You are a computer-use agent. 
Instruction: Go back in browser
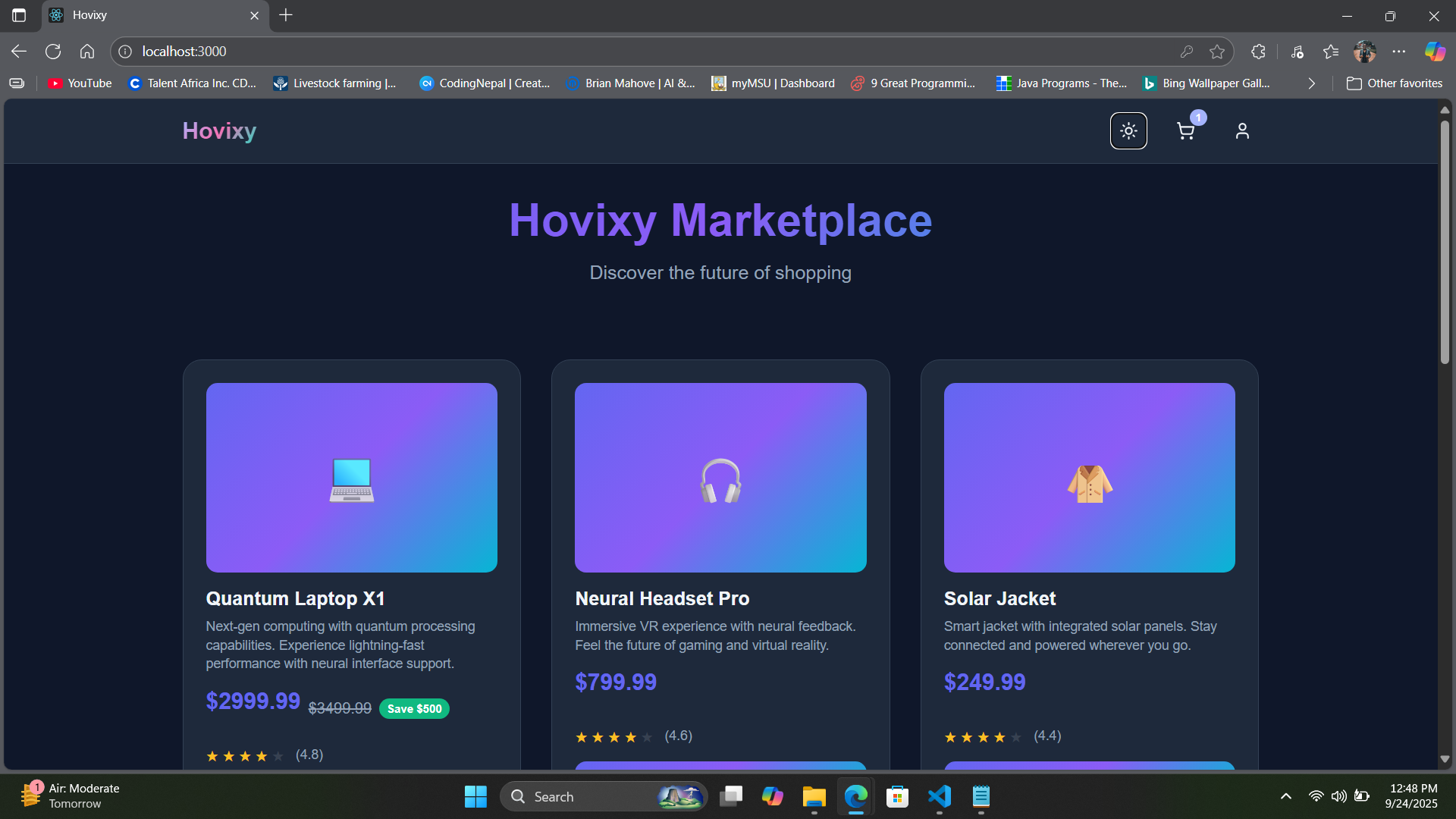point(19,52)
